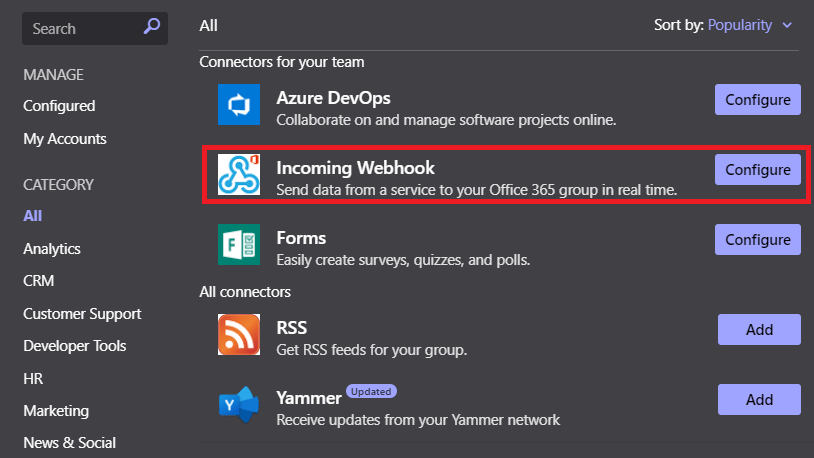Click the 'All connectors' heading

[x=245, y=292]
